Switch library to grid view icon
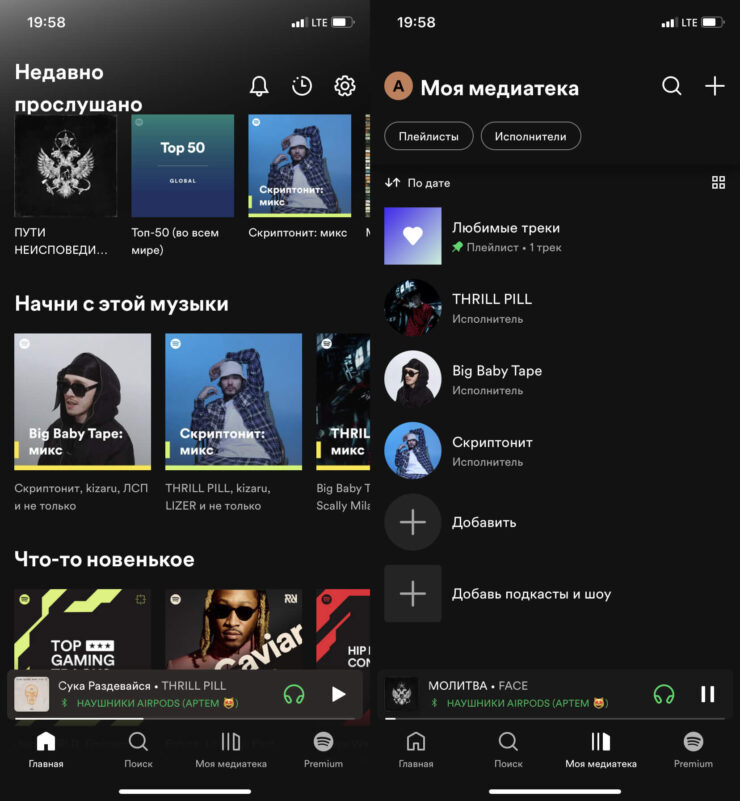 click(x=718, y=183)
